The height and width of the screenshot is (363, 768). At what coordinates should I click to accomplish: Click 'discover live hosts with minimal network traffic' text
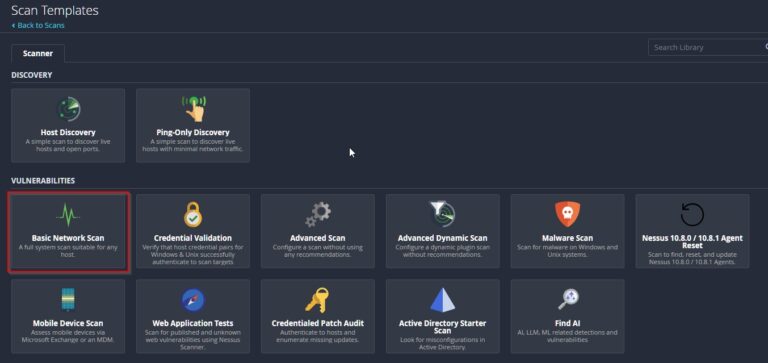click(193, 145)
